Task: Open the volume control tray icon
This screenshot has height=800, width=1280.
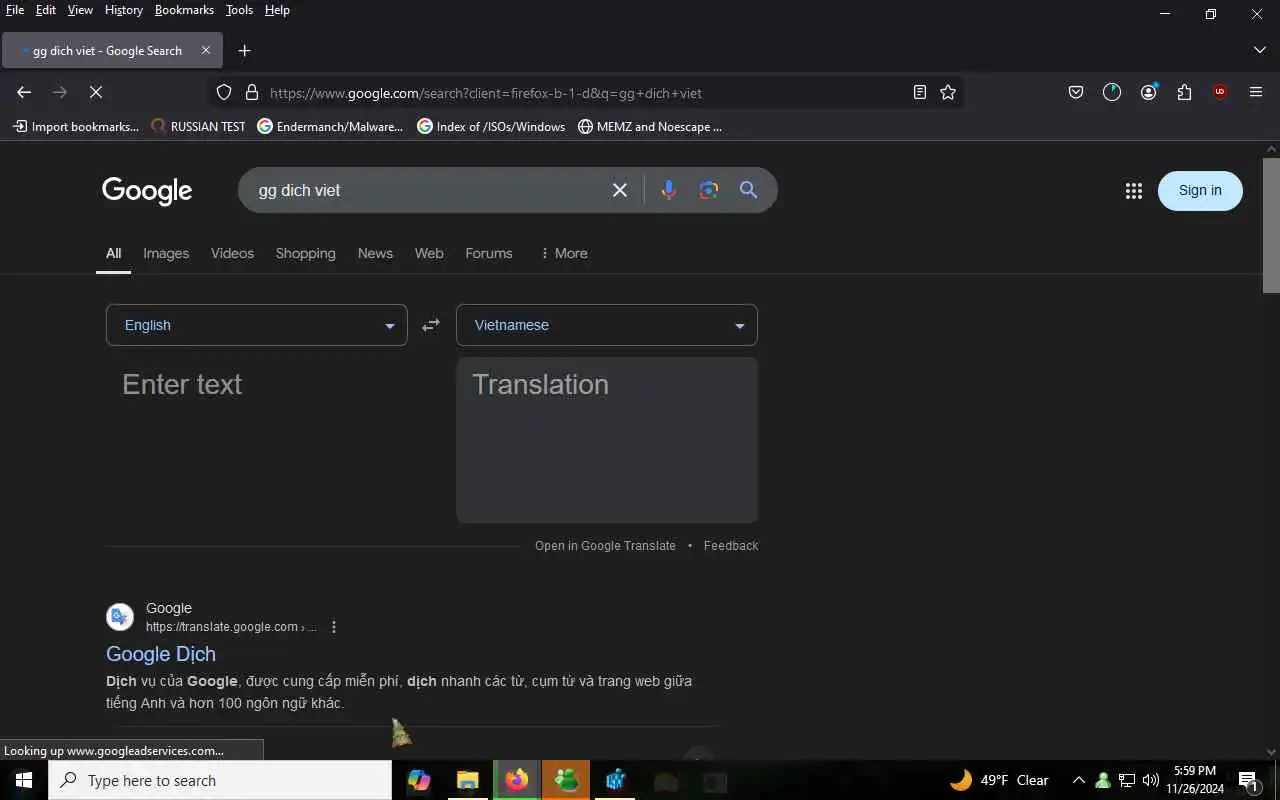Action: pyautogui.click(x=1151, y=780)
